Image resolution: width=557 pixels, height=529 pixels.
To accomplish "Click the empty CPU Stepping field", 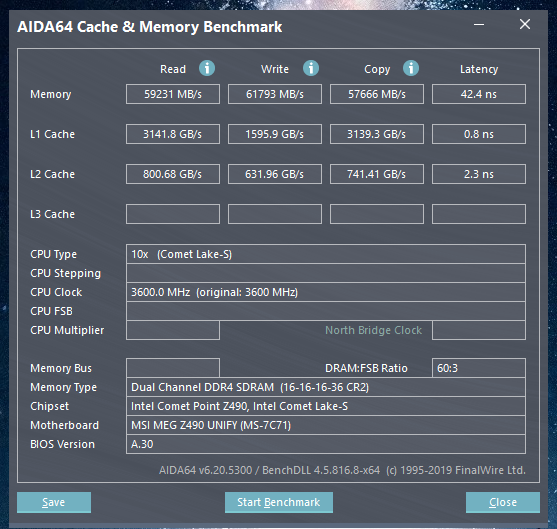I will tap(326, 273).
